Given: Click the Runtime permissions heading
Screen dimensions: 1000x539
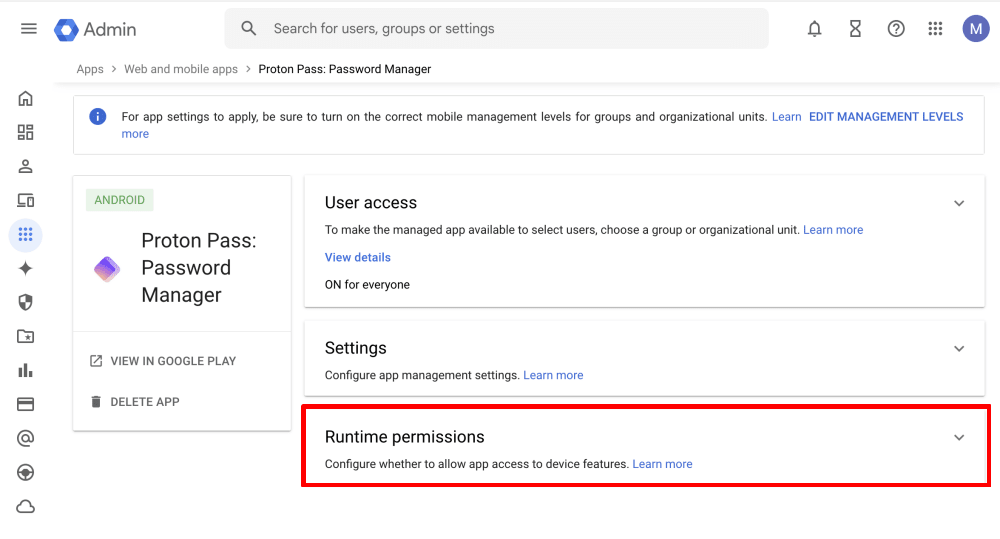Looking at the screenshot, I should tap(405, 437).
